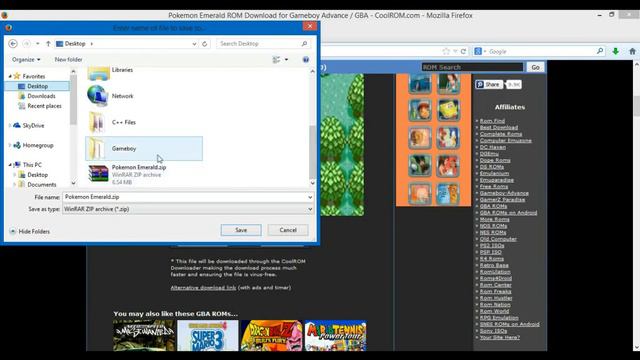This screenshot has width=640, height=360.
Task: Open recent locations history dropdown
Action: [38, 44]
